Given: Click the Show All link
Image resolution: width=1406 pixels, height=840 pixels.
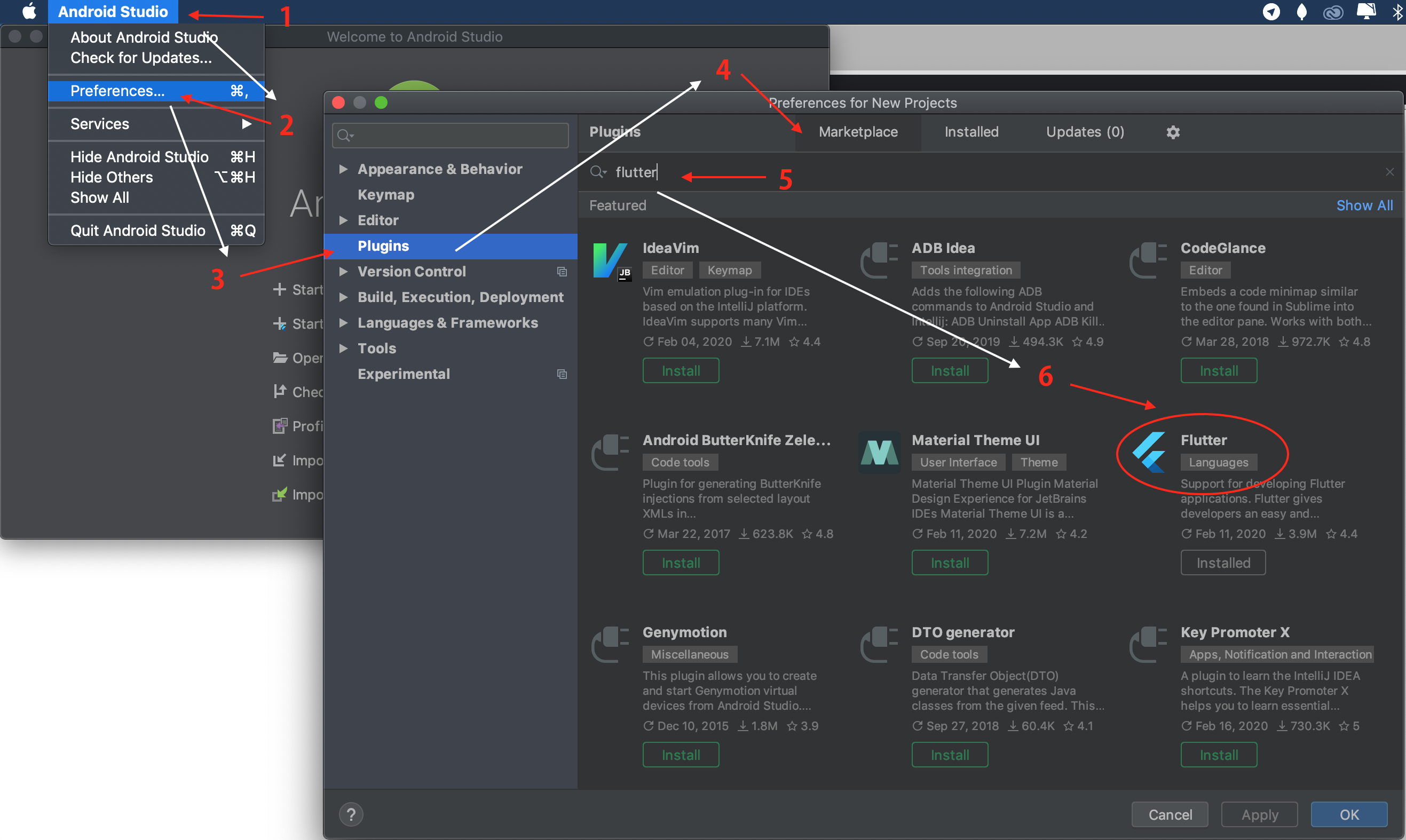Looking at the screenshot, I should [1364, 205].
